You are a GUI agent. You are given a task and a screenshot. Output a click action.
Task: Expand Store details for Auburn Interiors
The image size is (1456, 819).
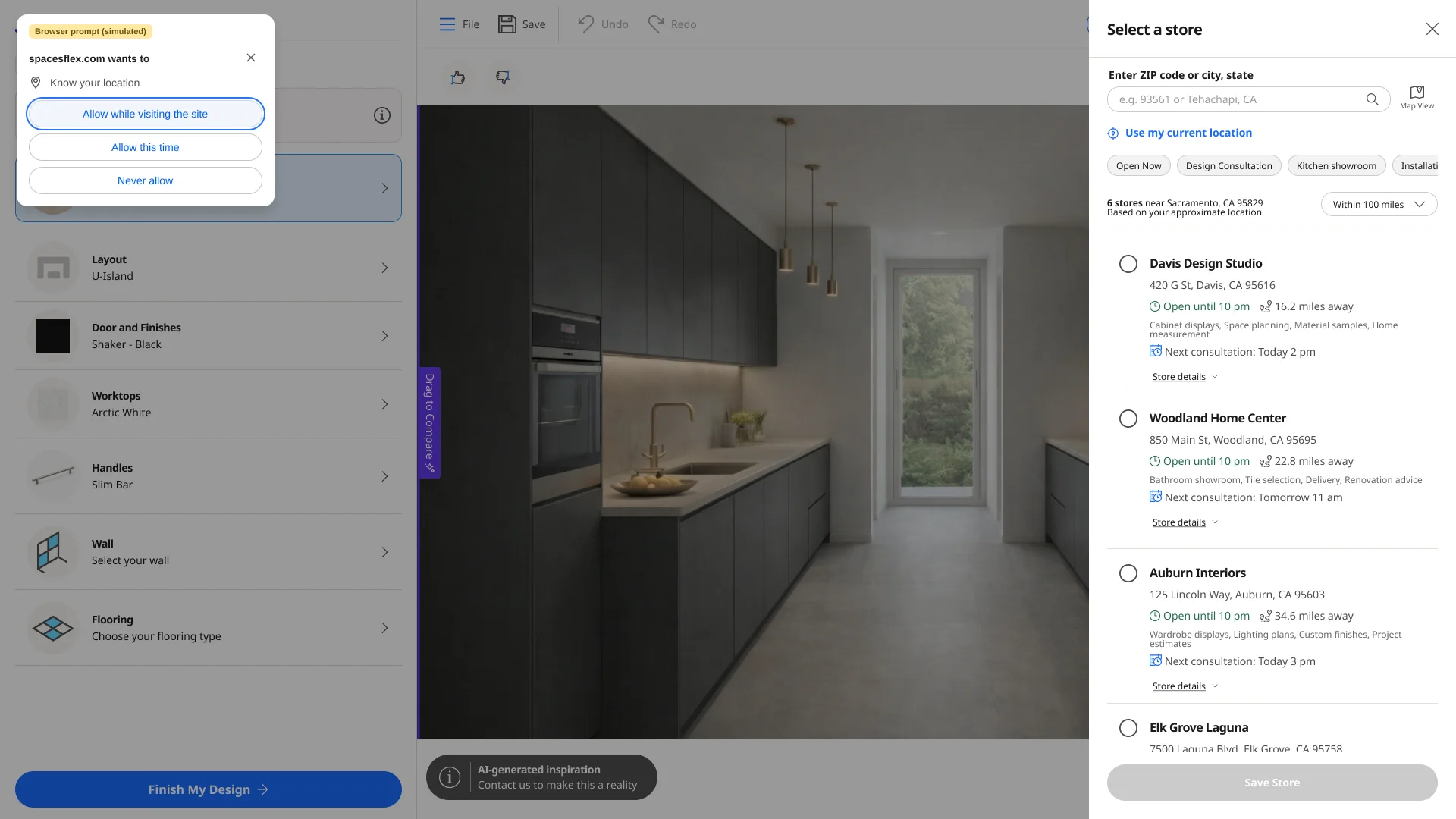click(x=1185, y=686)
